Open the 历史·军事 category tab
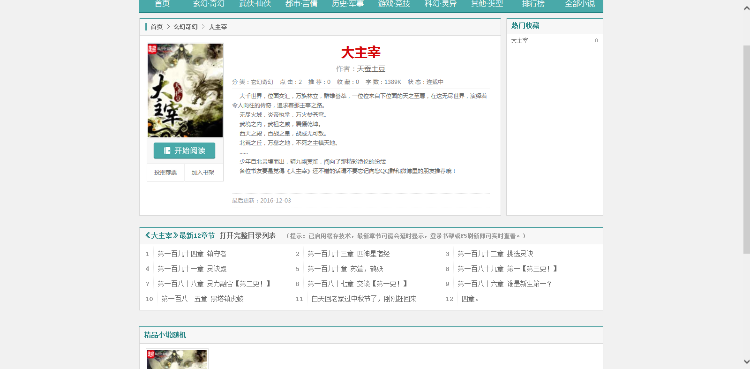 [x=348, y=4]
